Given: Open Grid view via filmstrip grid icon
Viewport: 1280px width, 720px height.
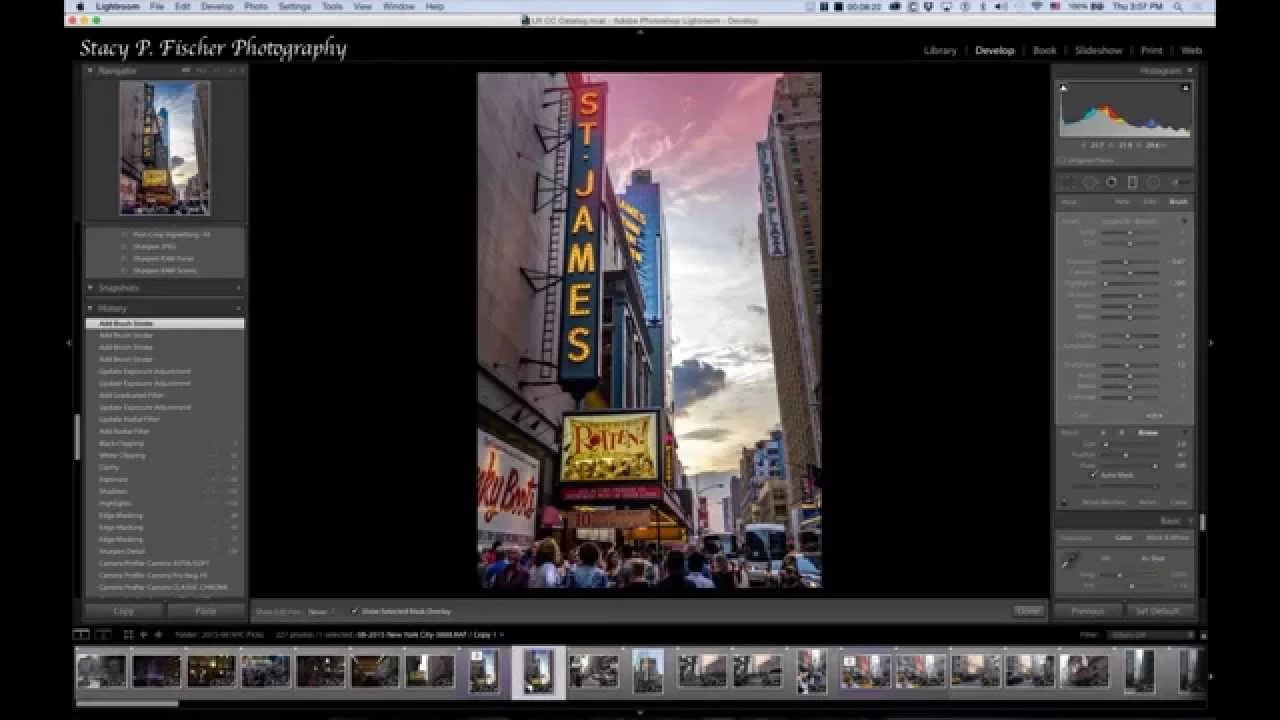Looking at the screenshot, I should (x=128, y=634).
